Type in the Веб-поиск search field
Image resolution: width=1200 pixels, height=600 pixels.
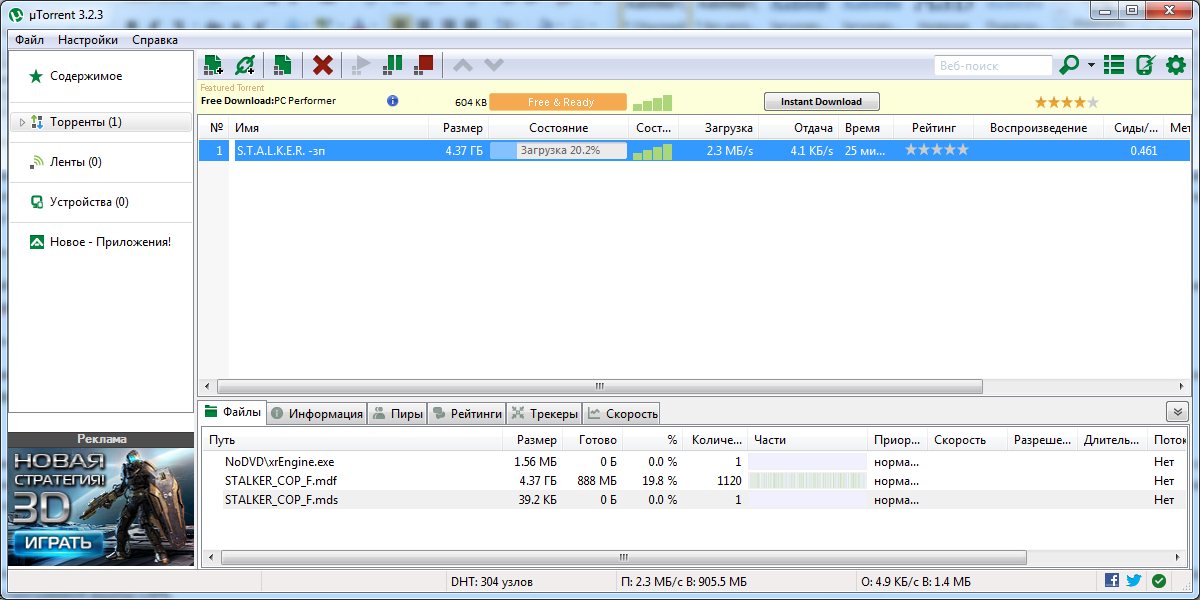pyautogui.click(x=993, y=66)
